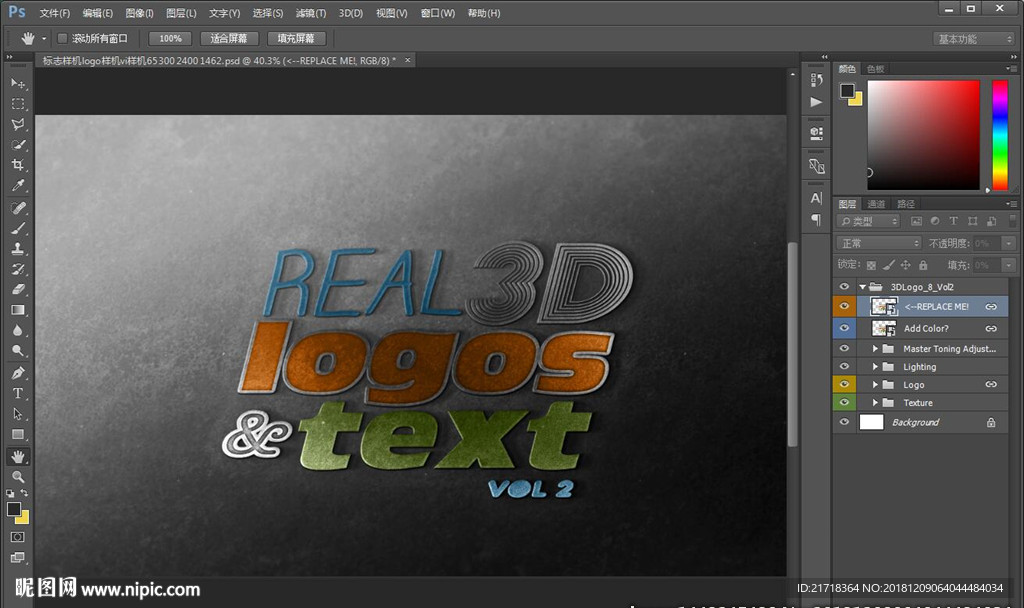
Task: Select the Eyedropper tool
Action: 18,186
